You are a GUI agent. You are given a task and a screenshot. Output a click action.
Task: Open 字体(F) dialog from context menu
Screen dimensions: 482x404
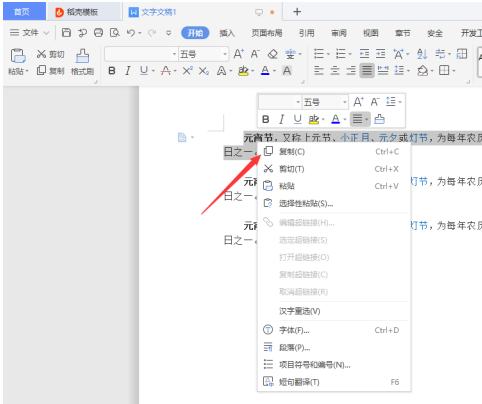(x=334, y=330)
